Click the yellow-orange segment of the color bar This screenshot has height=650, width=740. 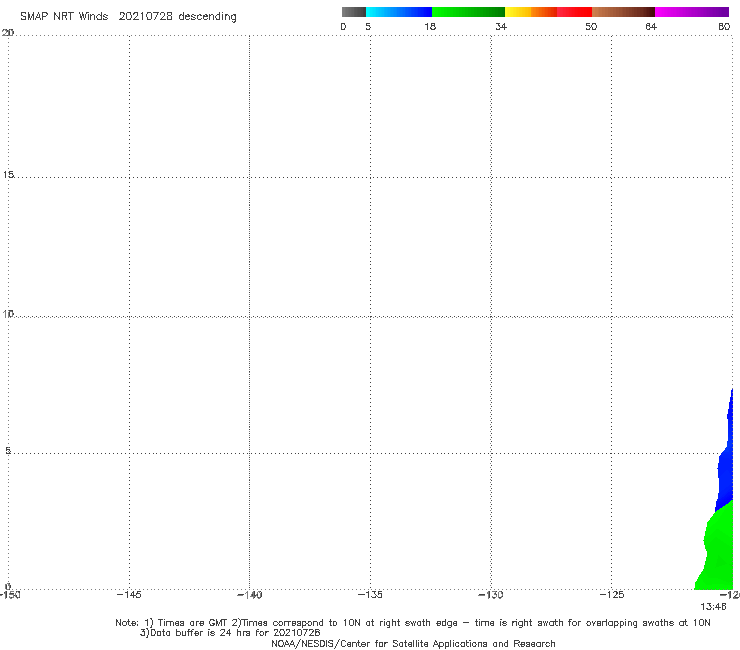[x=530, y=12]
